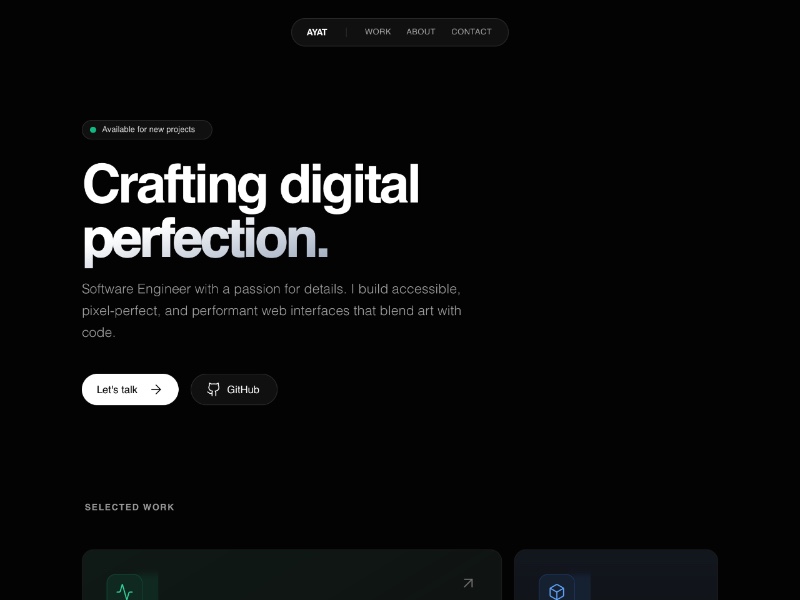The width and height of the screenshot is (800, 600).
Task: Click the blue cube box icon
Action: (557, 591)
